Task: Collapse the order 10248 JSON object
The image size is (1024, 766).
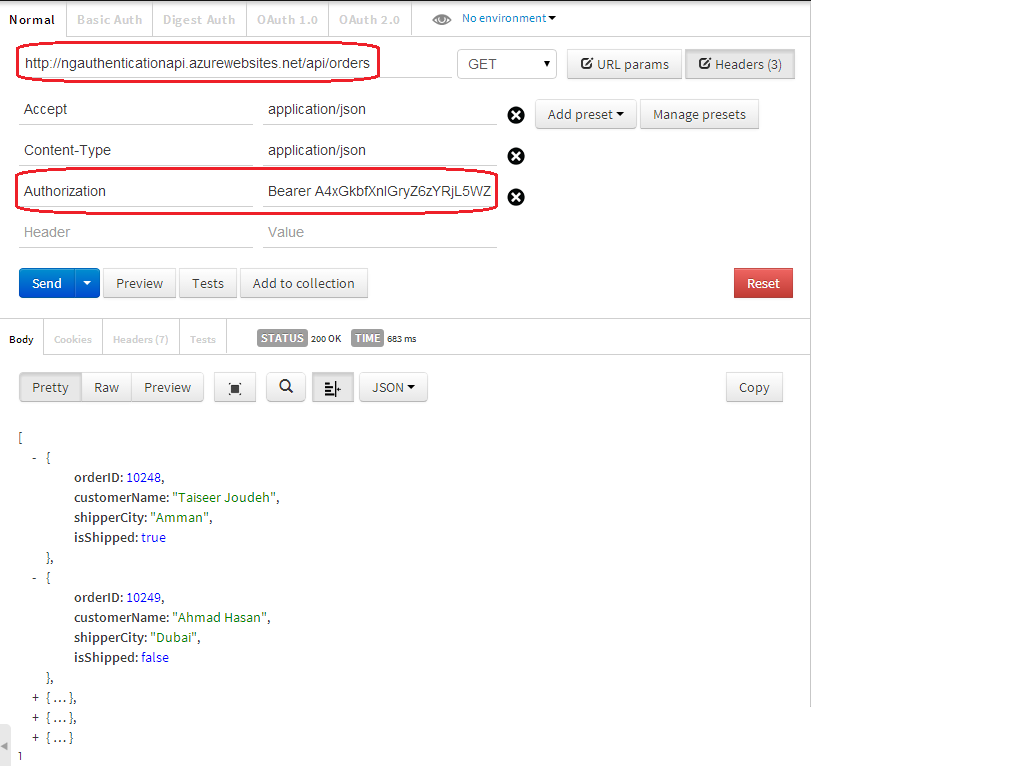Action: [x=34, y=457]
